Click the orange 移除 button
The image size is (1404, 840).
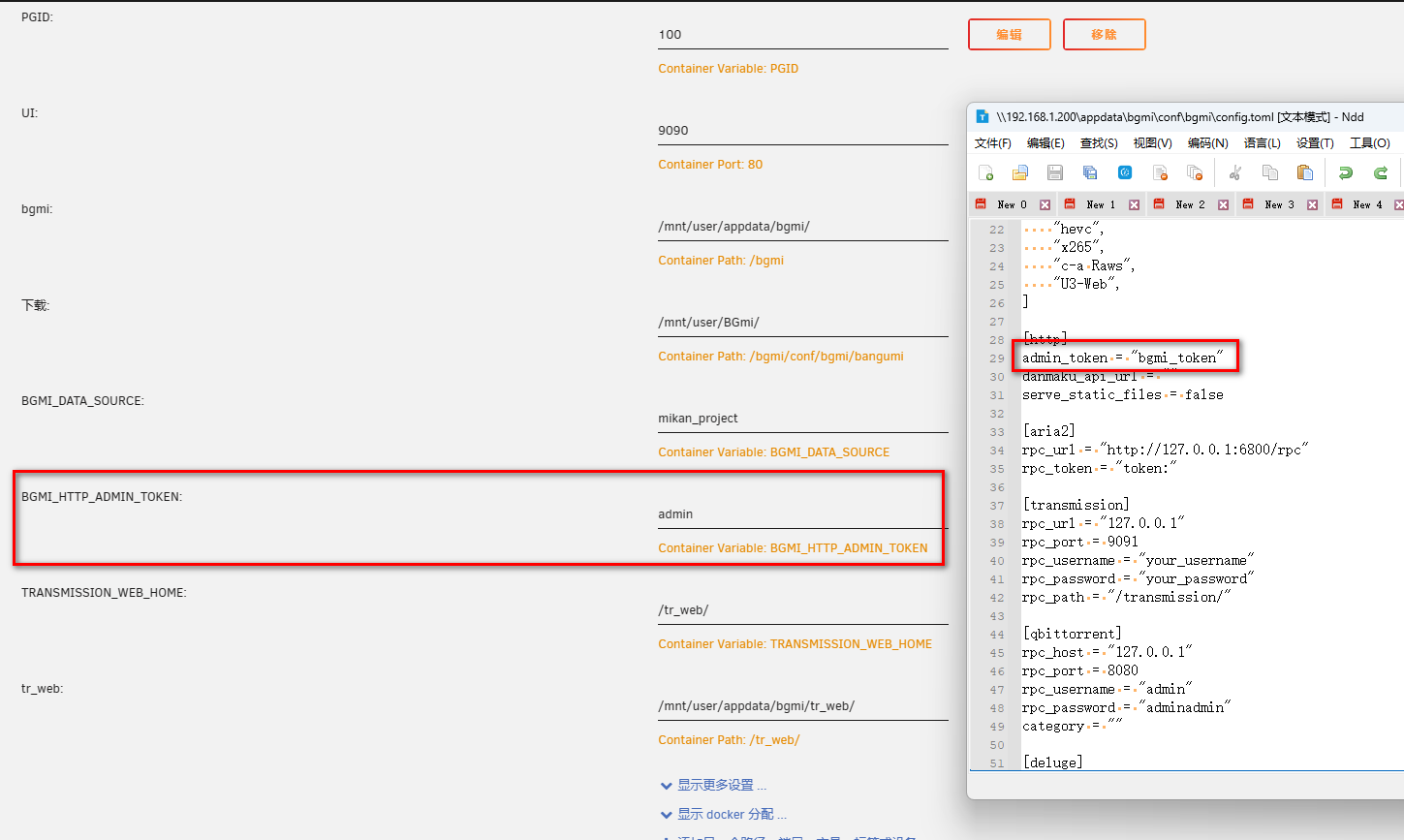(1104, 34)
